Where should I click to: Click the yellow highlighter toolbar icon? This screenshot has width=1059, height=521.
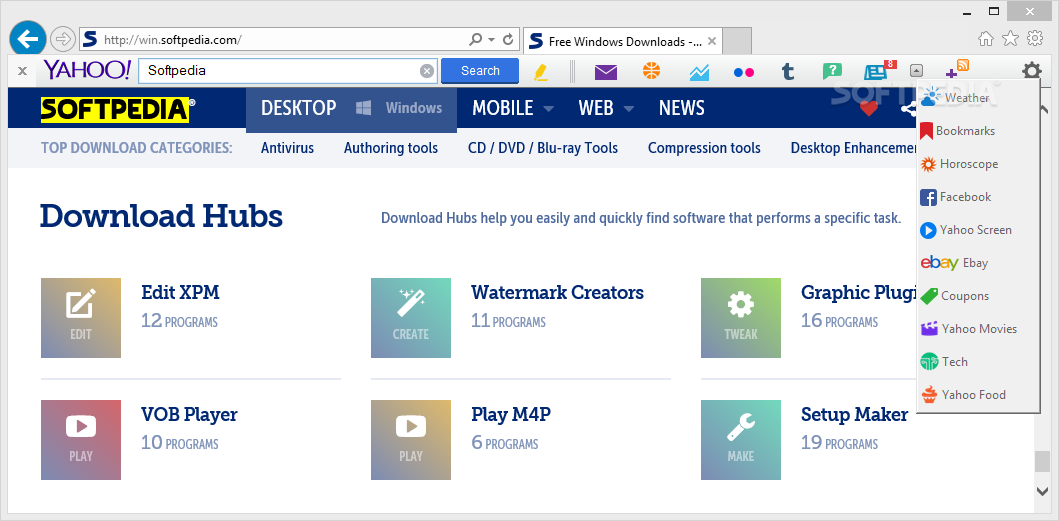(541, 71)
